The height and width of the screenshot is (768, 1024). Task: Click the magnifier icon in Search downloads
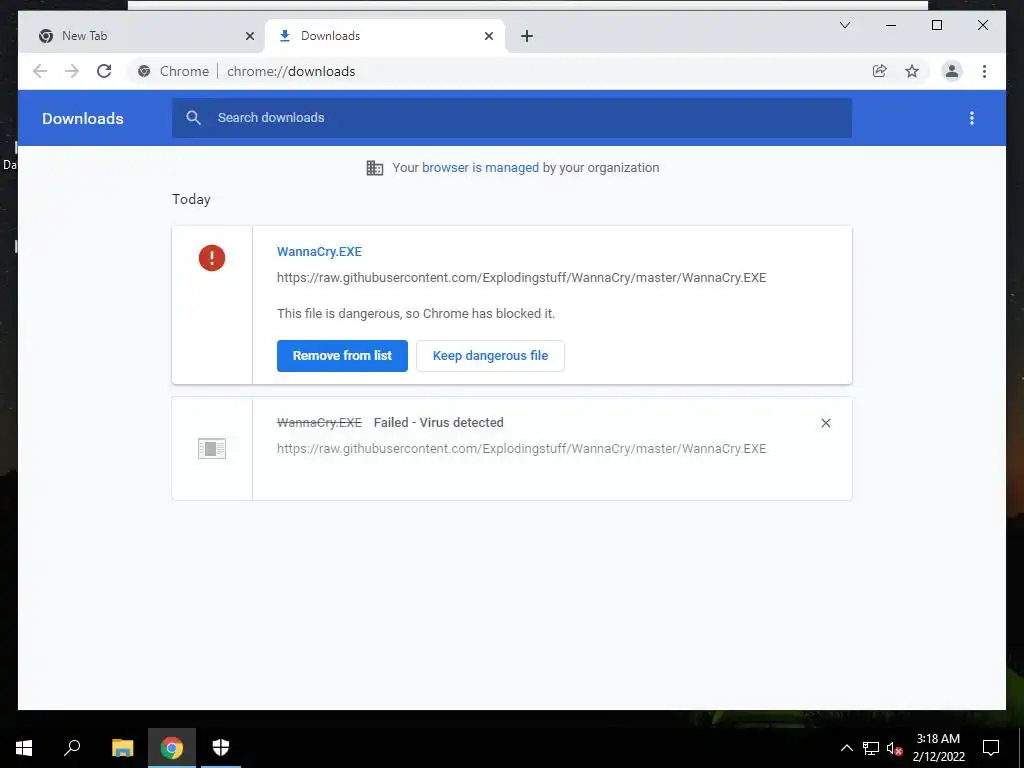point(193,118)
